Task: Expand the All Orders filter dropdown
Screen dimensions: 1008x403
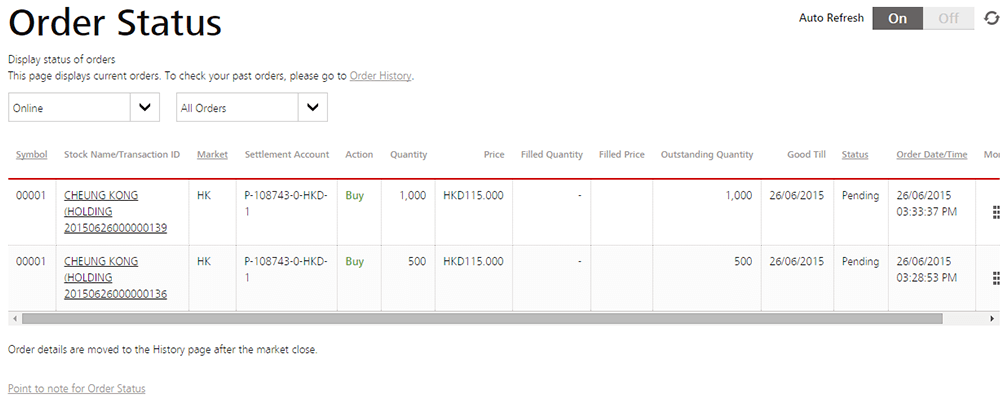Action: click(x=313, y=107)
